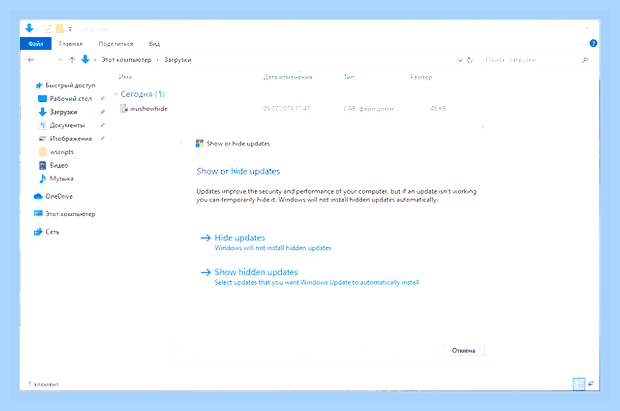Expand the ribbon using the chevron near help
The height and width of the screenshot is (411, 620).
point(580,43)
